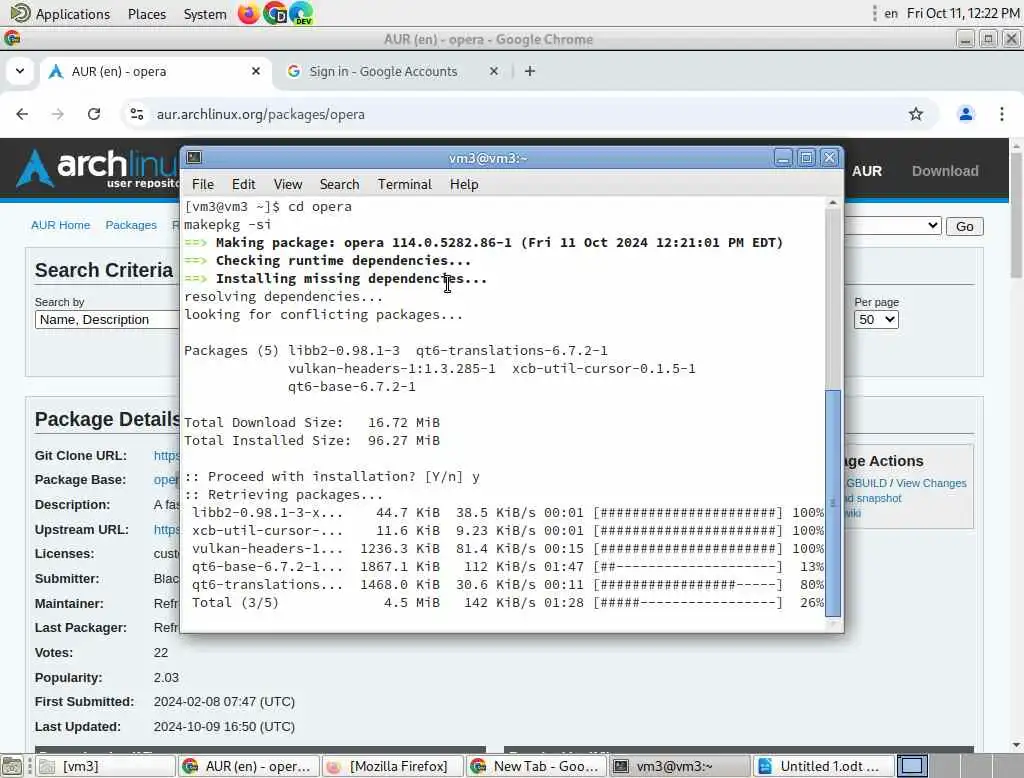Close the AUR (en) - opera tab

(x=256, y=71)
